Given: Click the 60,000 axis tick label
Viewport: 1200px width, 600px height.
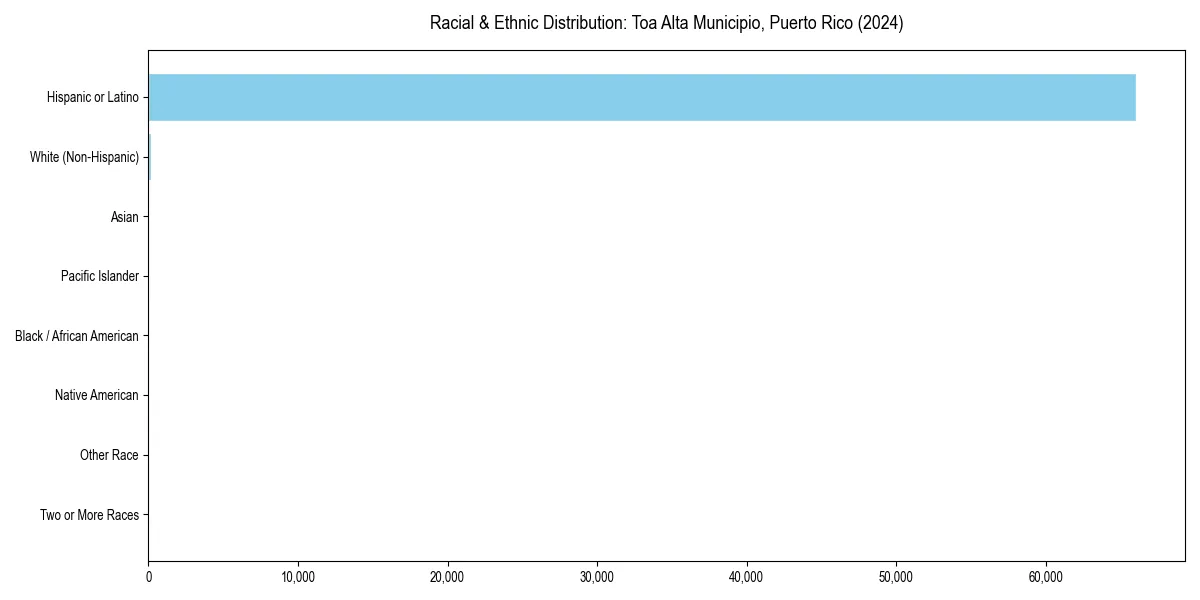Looking at the screenshot, I should (x=1046, y=577).
